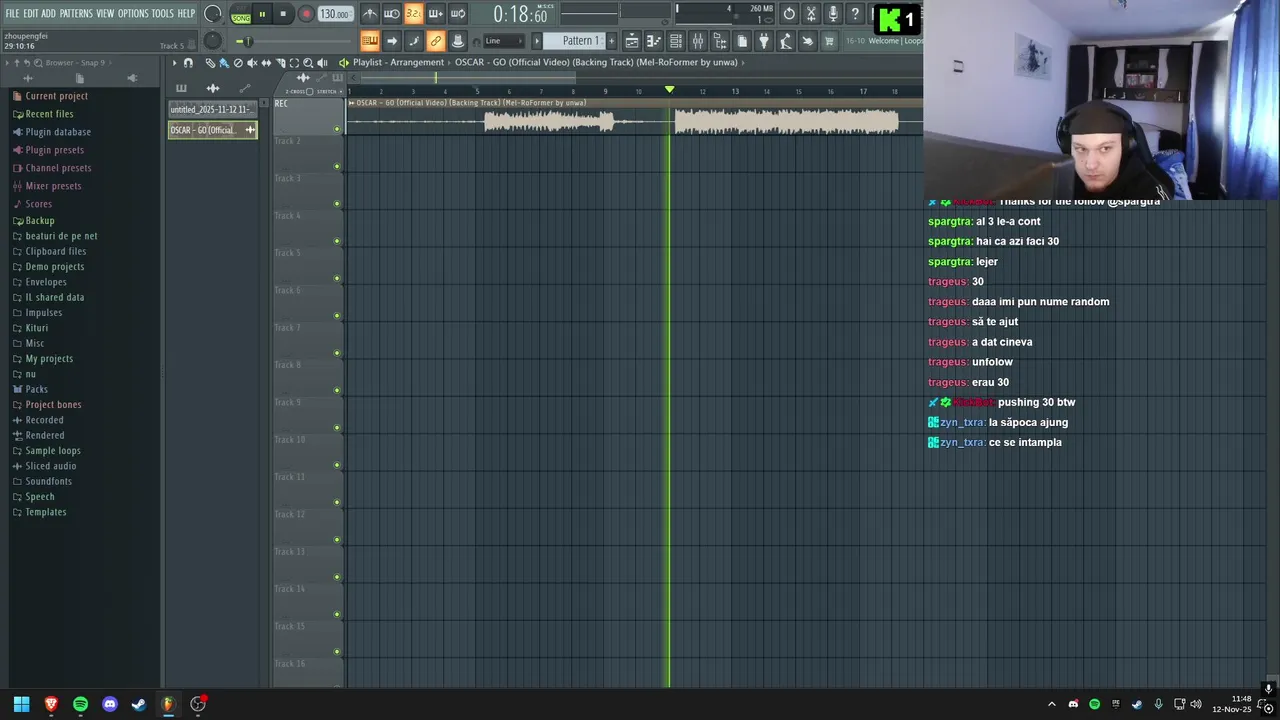This screenshot has height=720, width=1280.
Task: Select the Playback speaker tool in playlist
Action: click(322, 62)
